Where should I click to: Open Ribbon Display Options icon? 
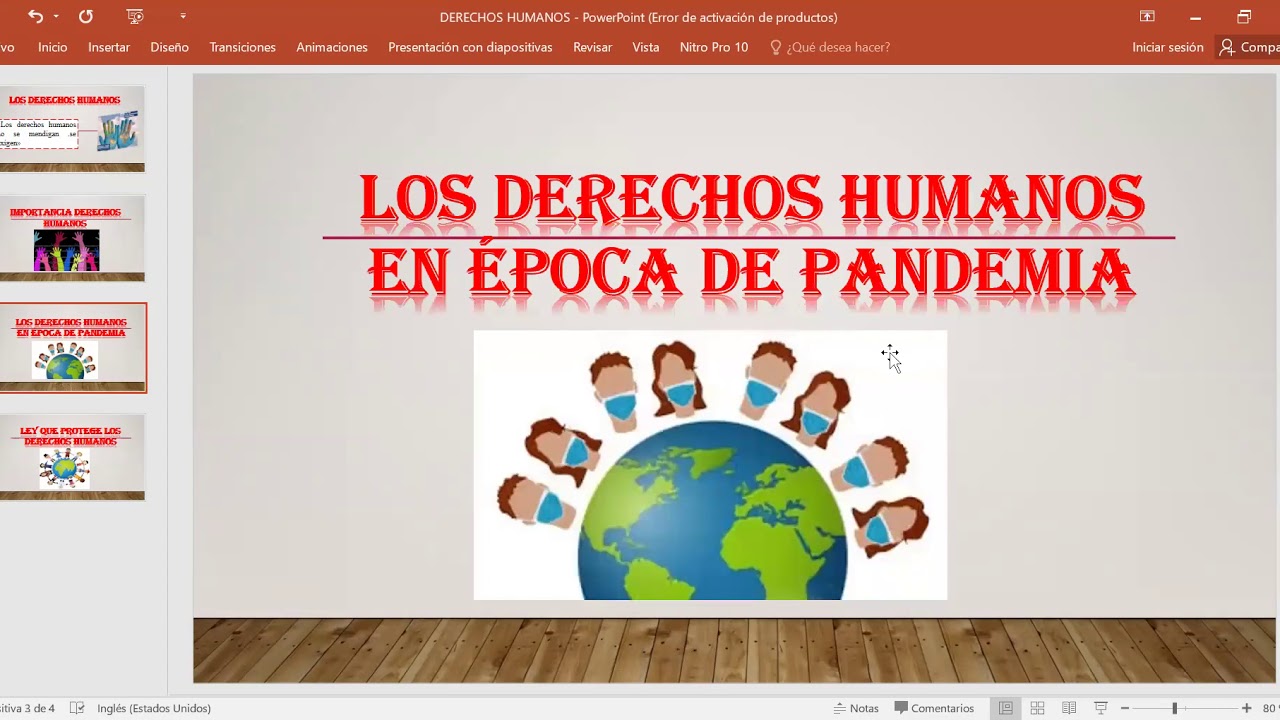coord(1147,16)
